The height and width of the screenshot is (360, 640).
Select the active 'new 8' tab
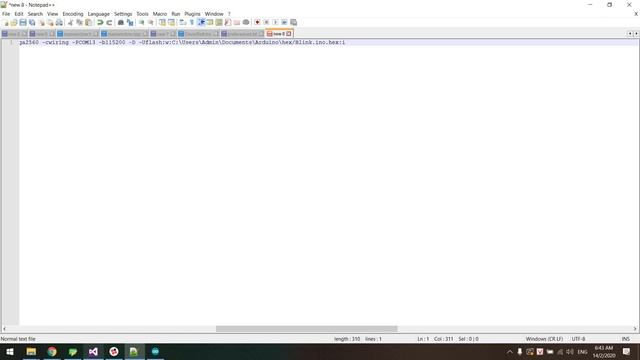279,34
